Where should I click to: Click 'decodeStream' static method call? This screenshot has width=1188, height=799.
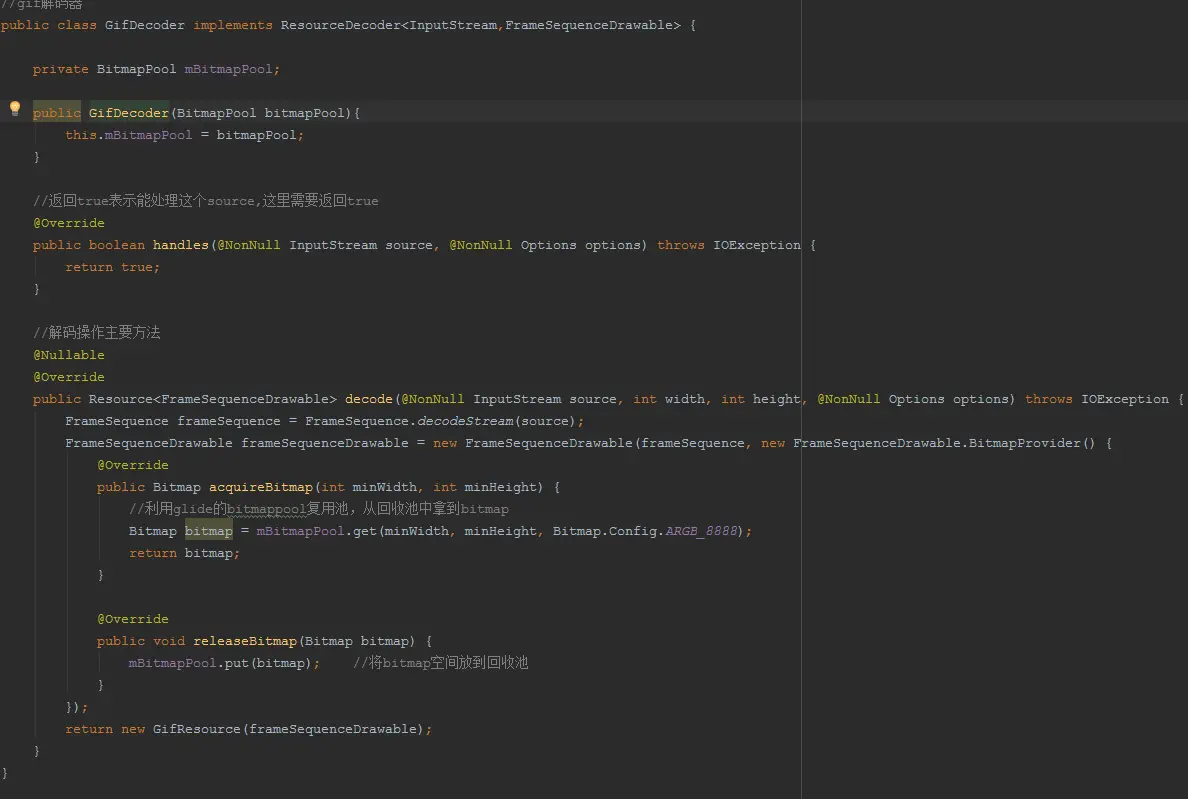464,420
